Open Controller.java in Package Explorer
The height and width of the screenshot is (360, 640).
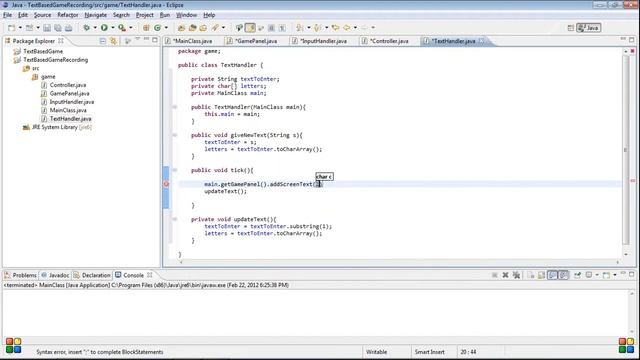(68, 85)
